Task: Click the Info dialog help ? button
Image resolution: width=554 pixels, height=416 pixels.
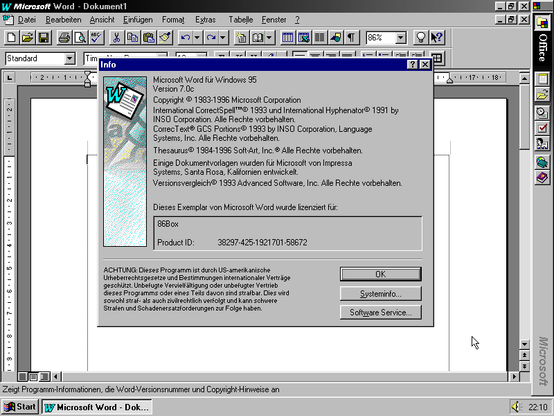Action: click(412, 65)
